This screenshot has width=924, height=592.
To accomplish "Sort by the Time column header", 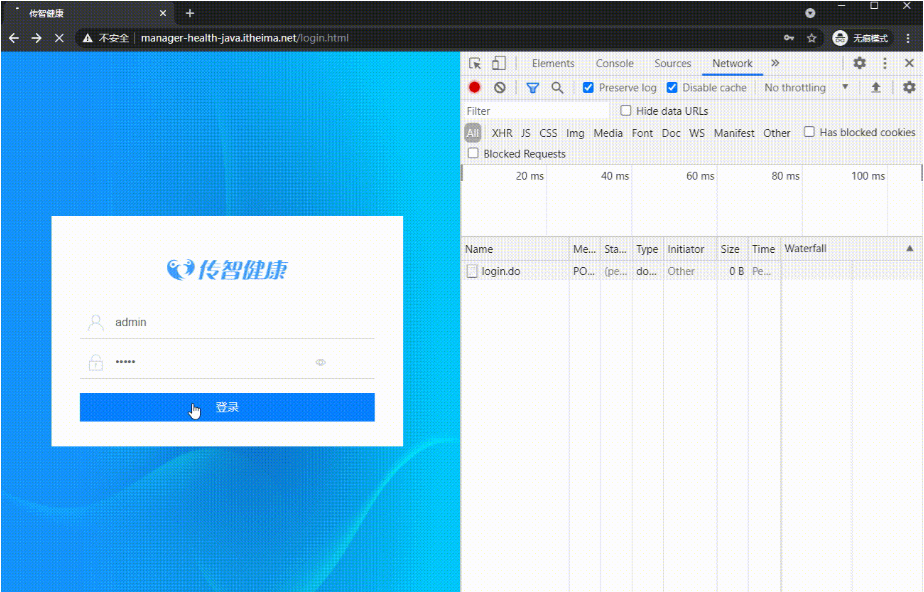I will coord(763,249).
